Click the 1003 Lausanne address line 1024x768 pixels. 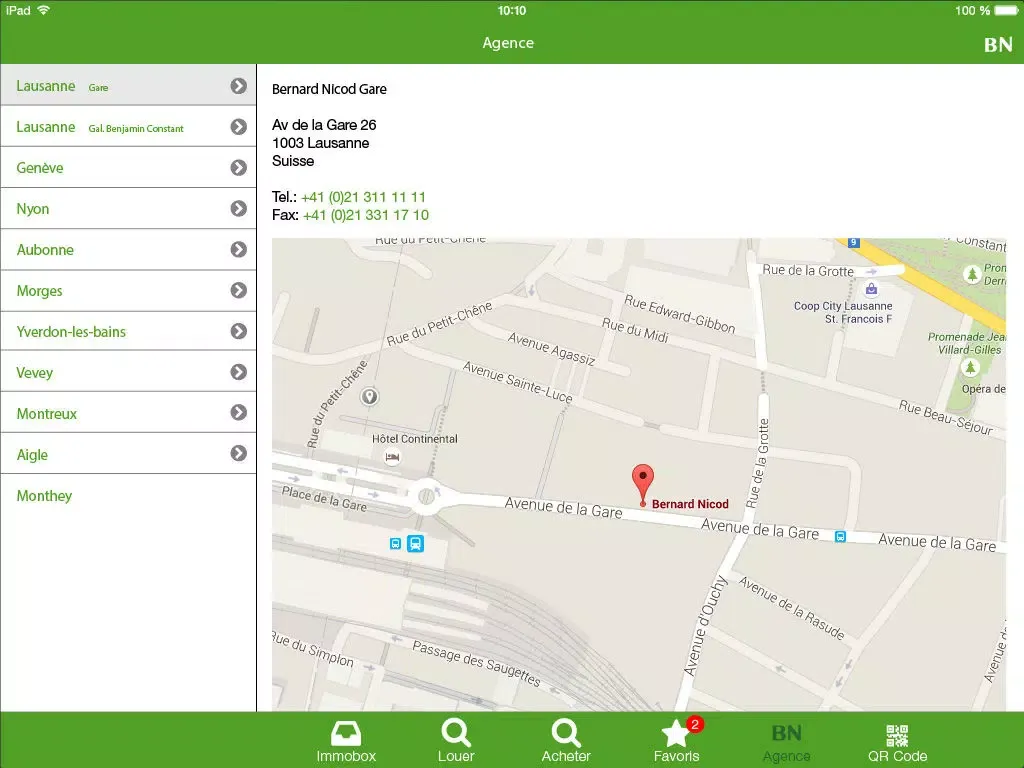[x=321, y=143]
